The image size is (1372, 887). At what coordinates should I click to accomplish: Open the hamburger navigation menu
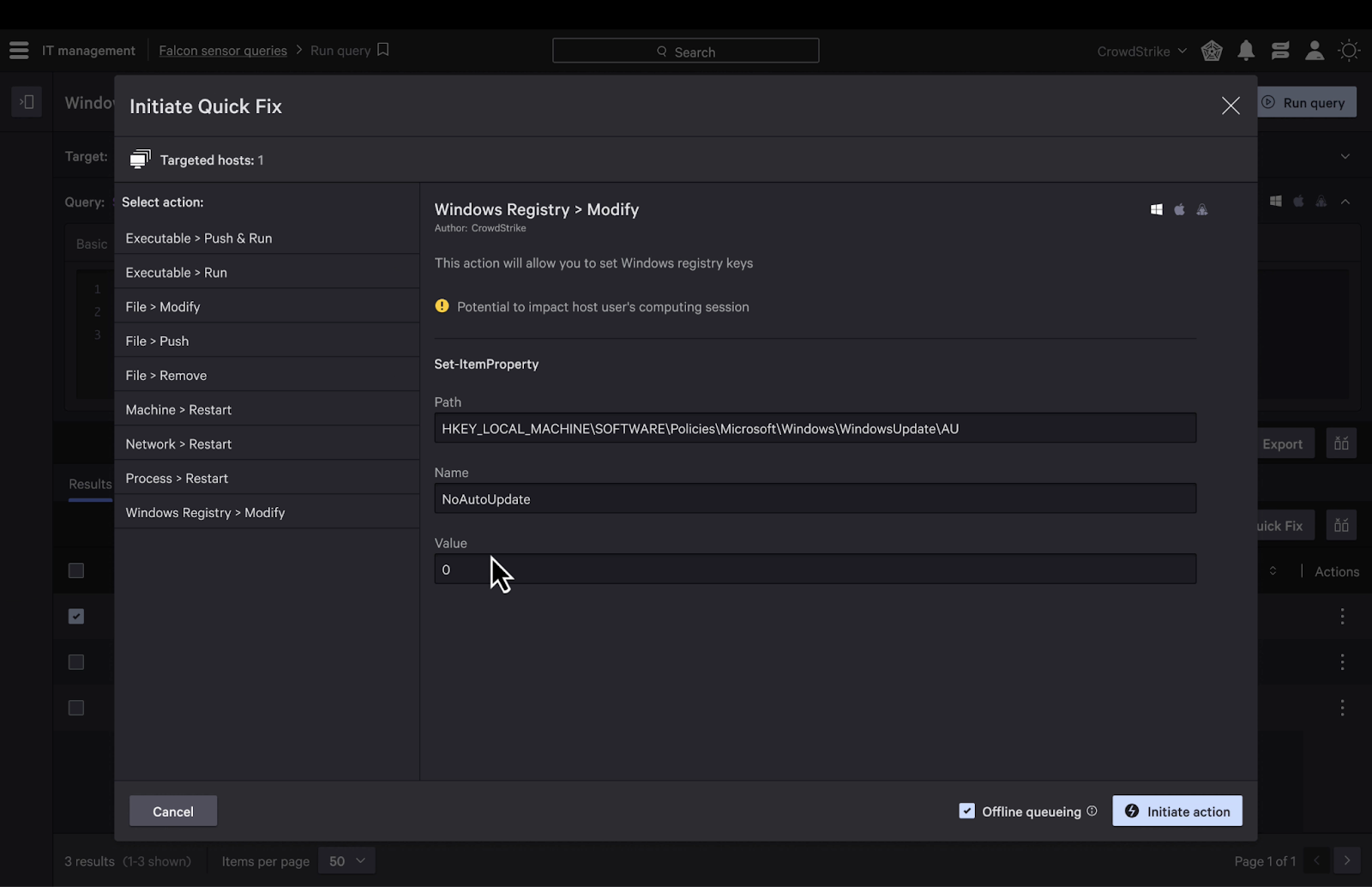click(x=19, y=51)
